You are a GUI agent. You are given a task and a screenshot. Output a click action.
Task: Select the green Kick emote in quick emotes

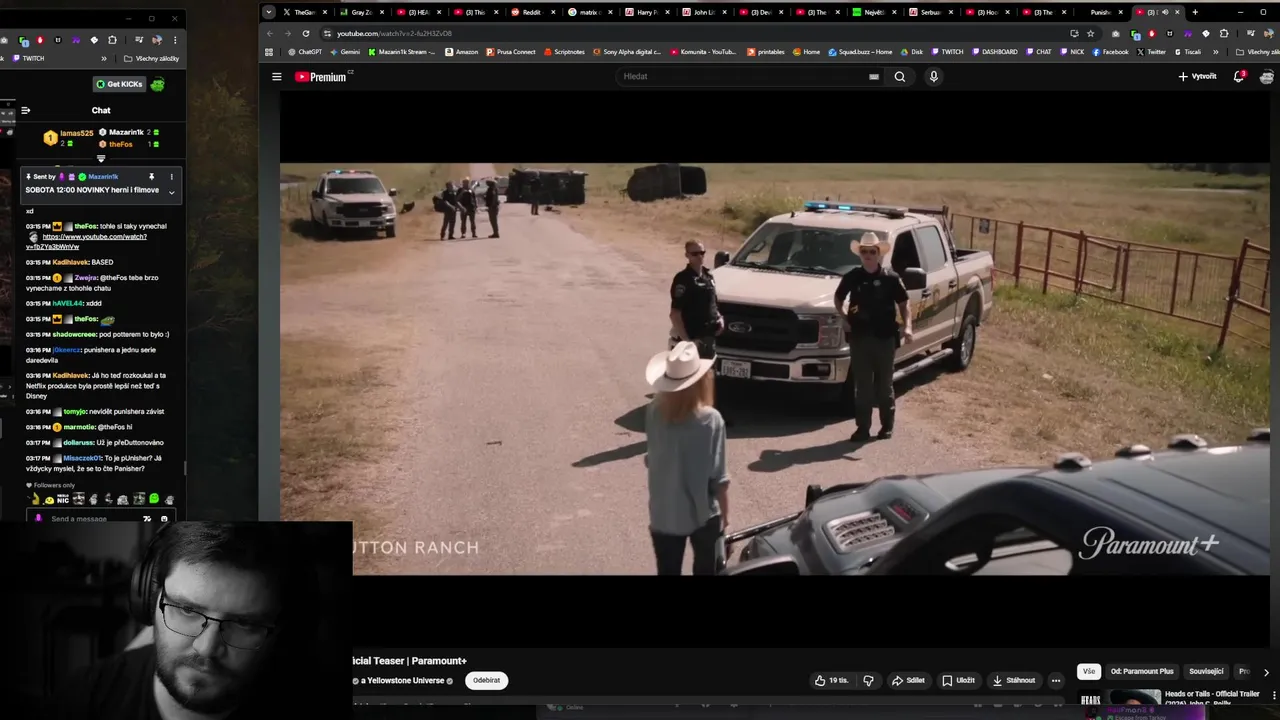click(x=154, y=499)
